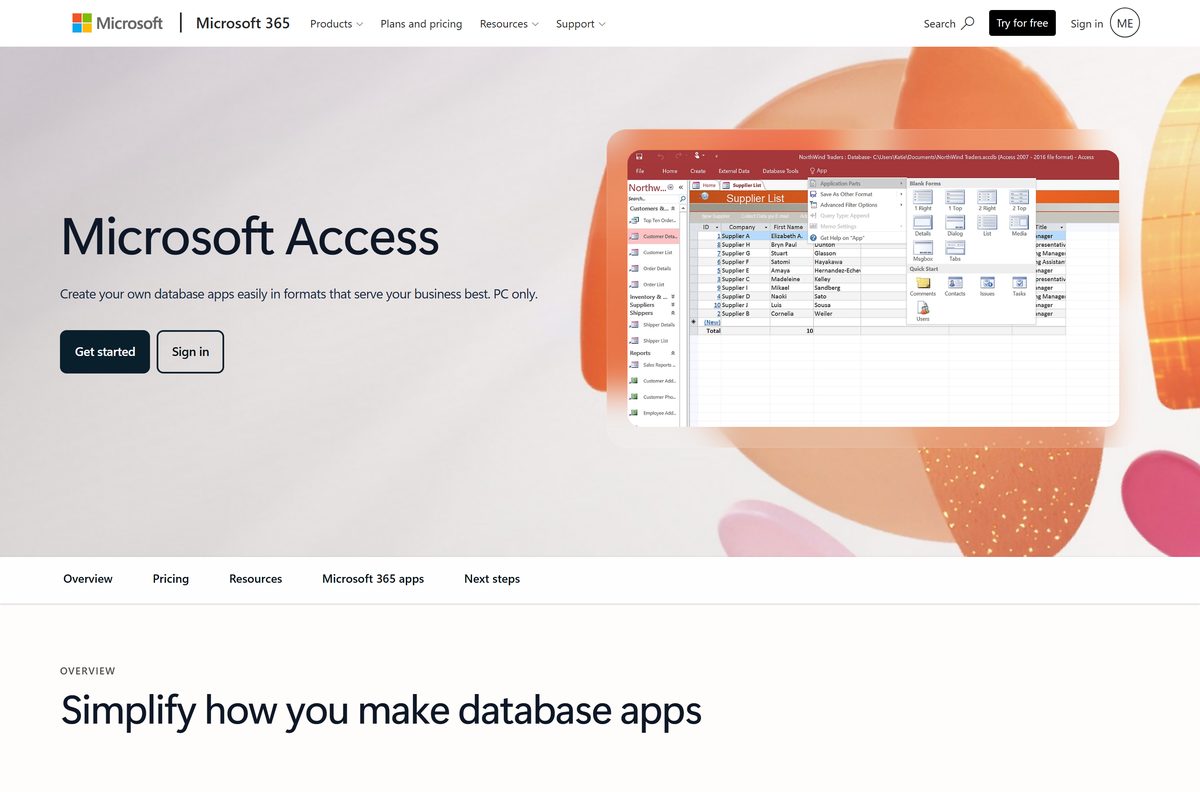Expand the Products dropdown menu

(x=336, y=24)
